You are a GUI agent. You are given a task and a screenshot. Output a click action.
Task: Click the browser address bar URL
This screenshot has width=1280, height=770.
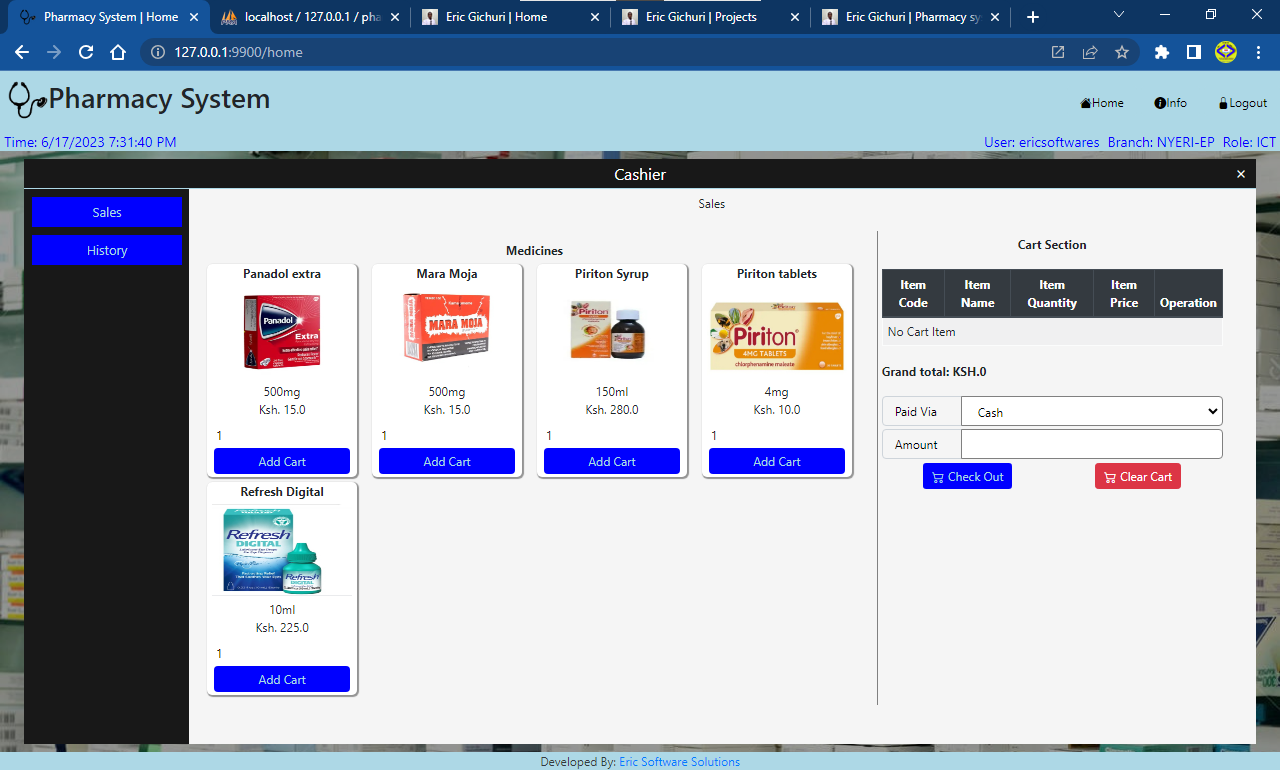pyautogui.click(x=238, y=52)
